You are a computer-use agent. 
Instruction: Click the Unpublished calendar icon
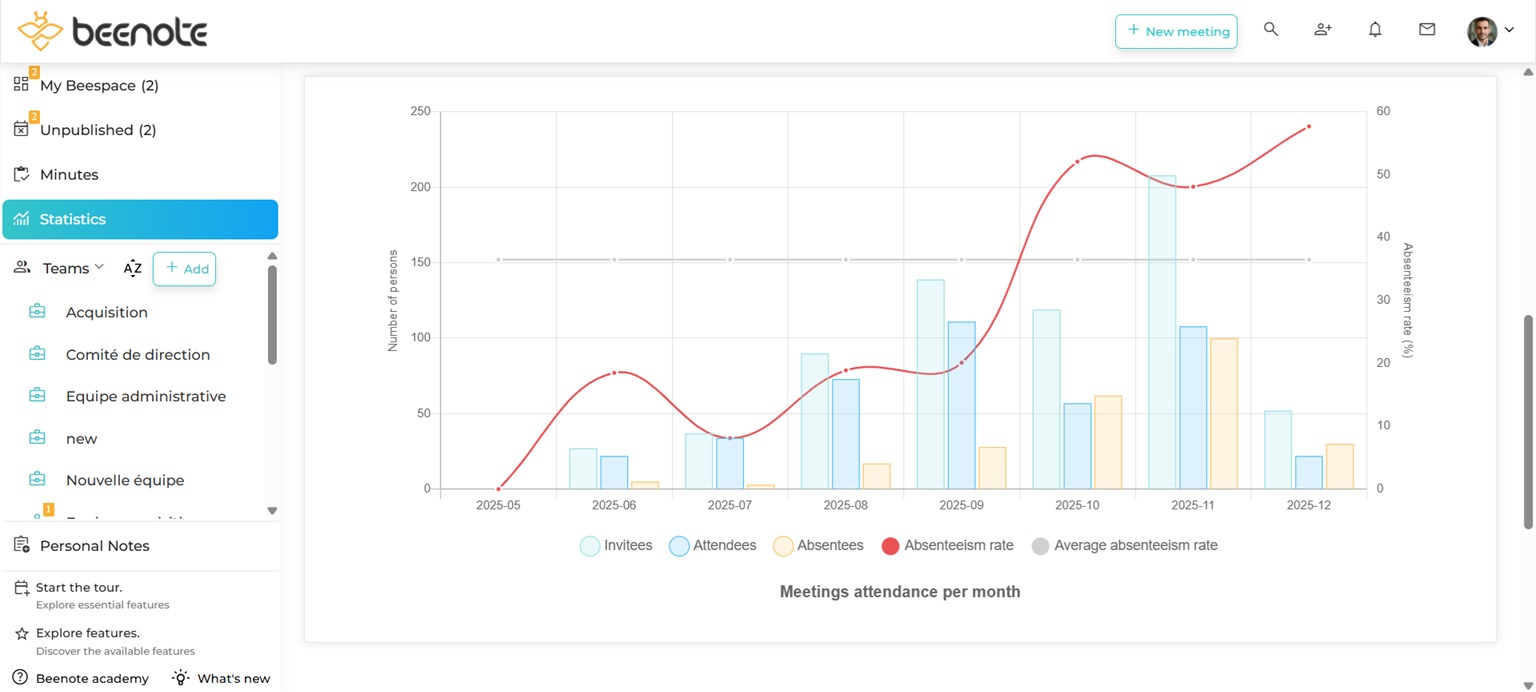tap(21, 129)
